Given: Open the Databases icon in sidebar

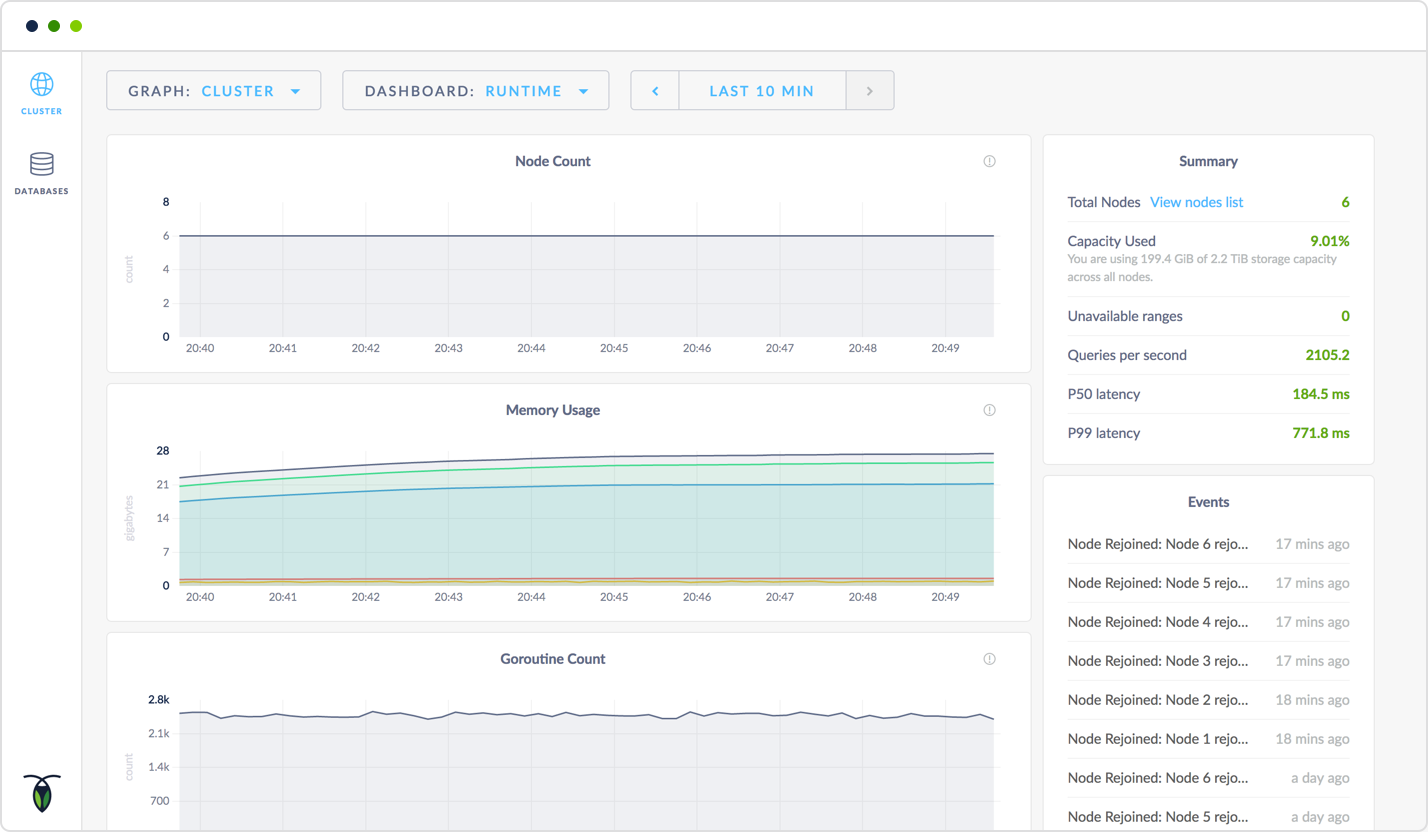Looking at the screenshot, I should [x=41, y=164].
